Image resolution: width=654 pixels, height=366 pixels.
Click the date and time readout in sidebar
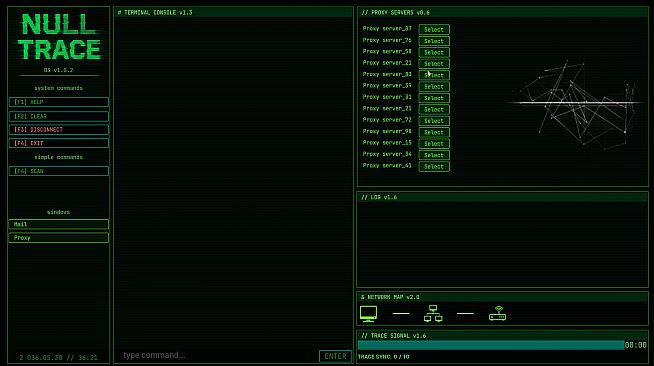[x=58, y=358]
